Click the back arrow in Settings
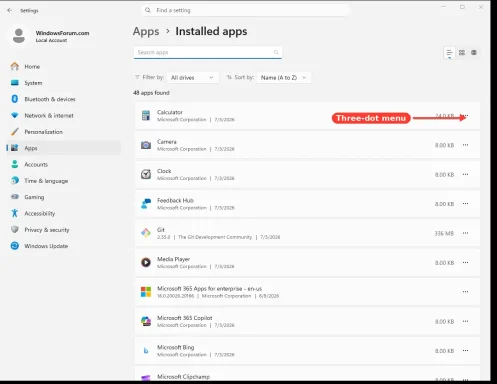Image resolution: width=497 pixels, height=384 pixels. (x=9, y=10)
